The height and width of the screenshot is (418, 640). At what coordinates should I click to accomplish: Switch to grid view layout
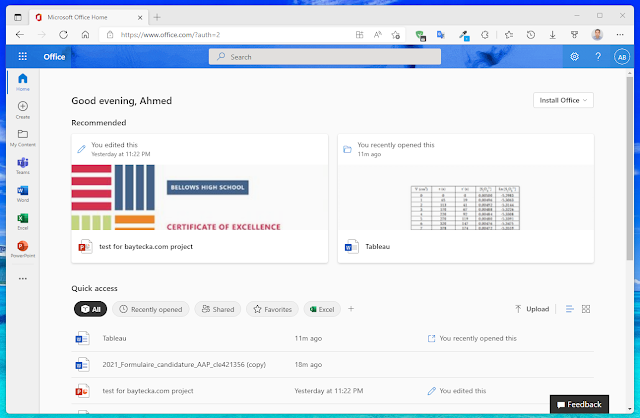[x=586, y=309]
